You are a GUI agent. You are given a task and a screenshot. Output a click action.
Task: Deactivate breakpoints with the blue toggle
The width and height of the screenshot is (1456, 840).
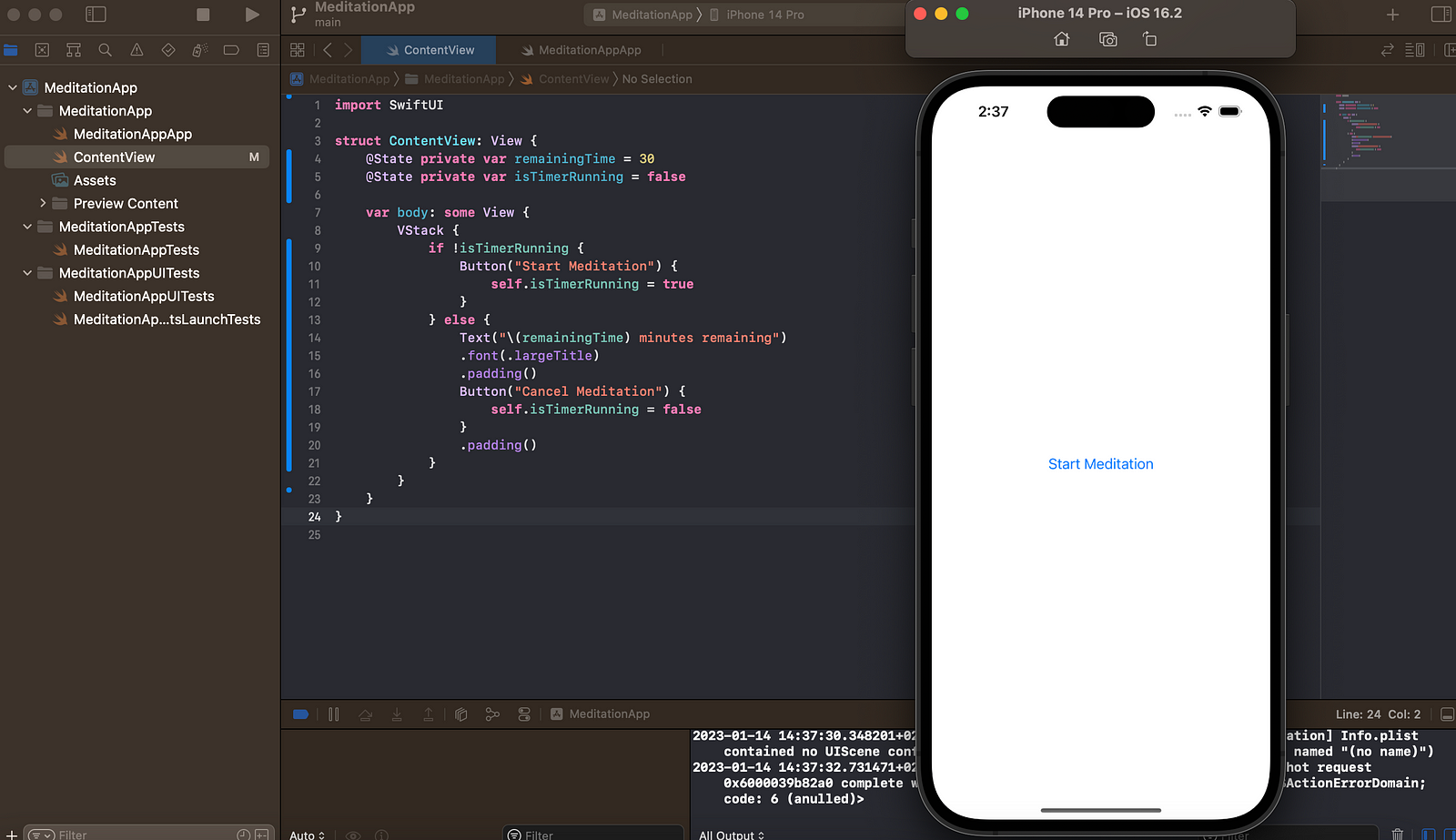coord(300,714)
